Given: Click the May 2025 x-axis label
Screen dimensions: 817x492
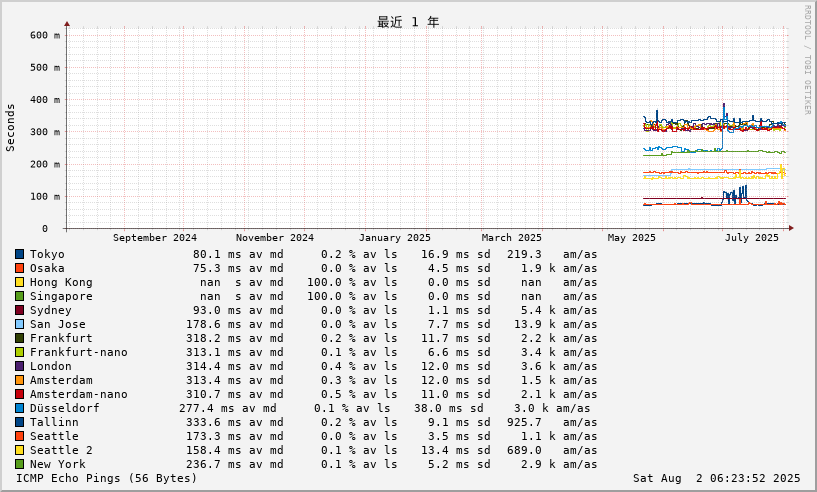Looking at the screenshot, I should point(632,238).
